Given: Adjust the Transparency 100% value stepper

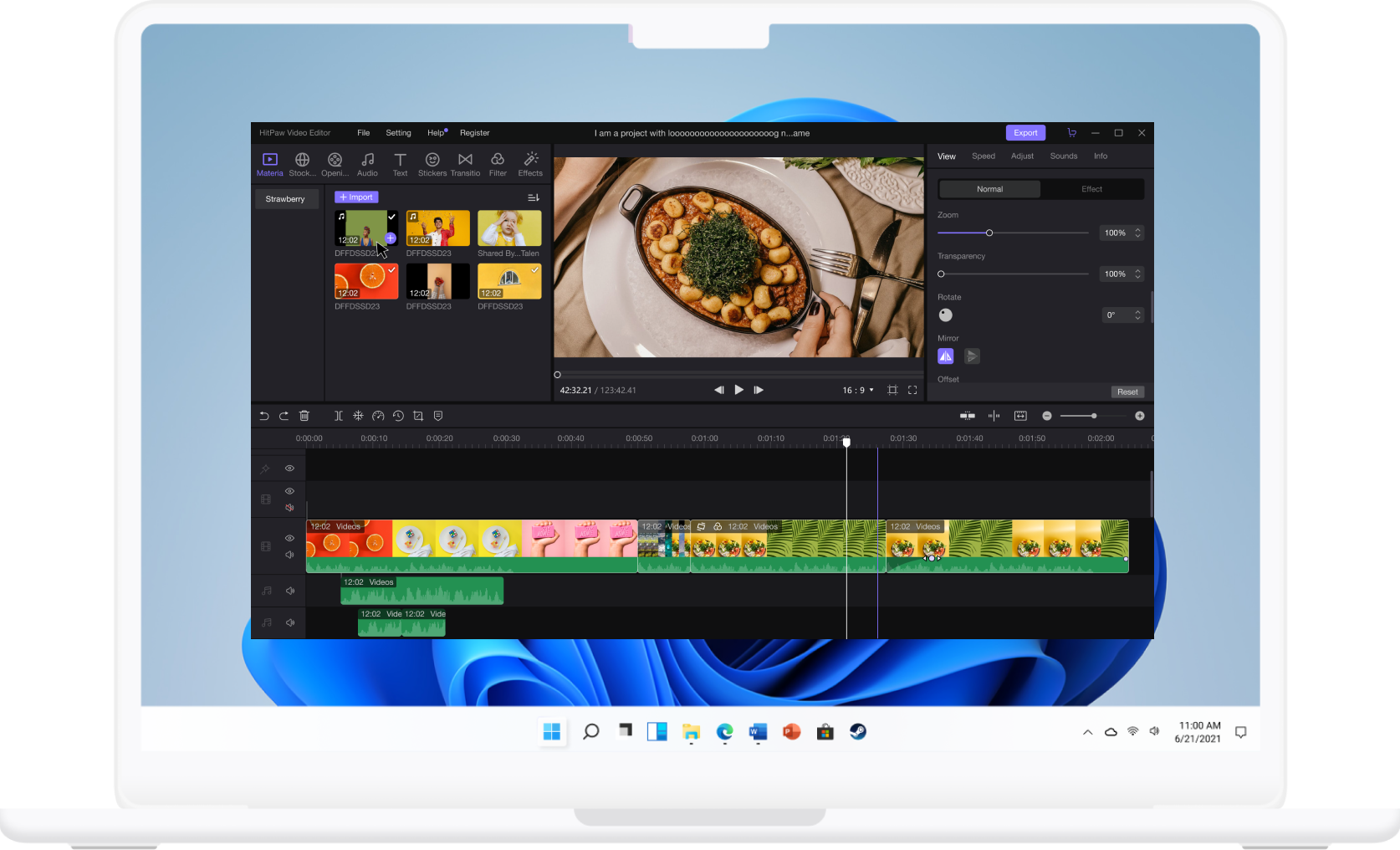Looking at the screenshot, I should tap(1137, 274).
